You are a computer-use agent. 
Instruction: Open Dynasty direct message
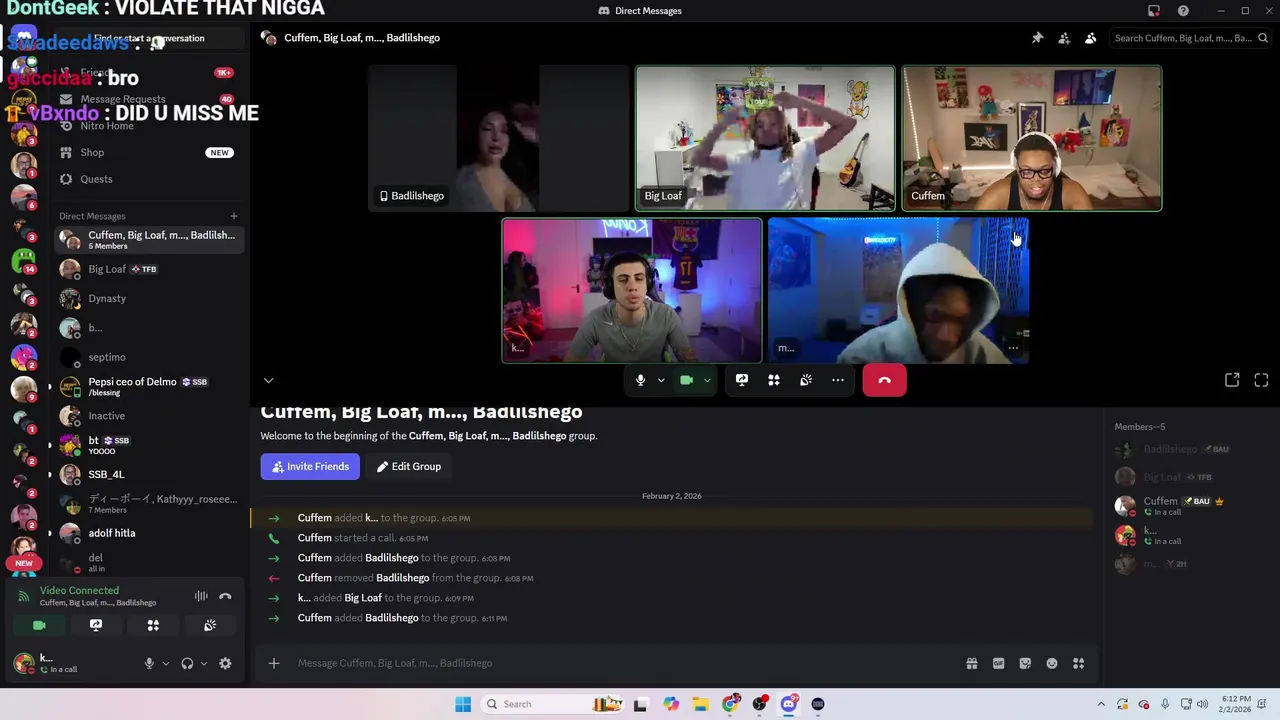click(148, 298)
